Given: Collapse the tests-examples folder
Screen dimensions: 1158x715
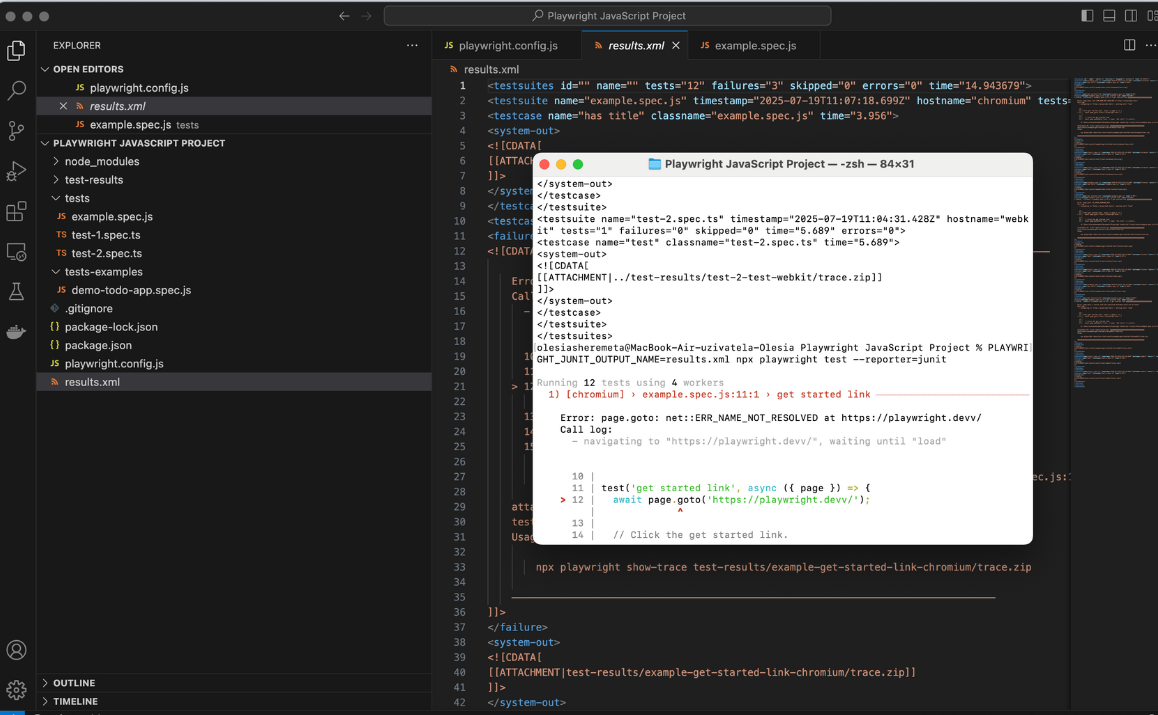Looking at the screenshot, I should coord(103,272).
